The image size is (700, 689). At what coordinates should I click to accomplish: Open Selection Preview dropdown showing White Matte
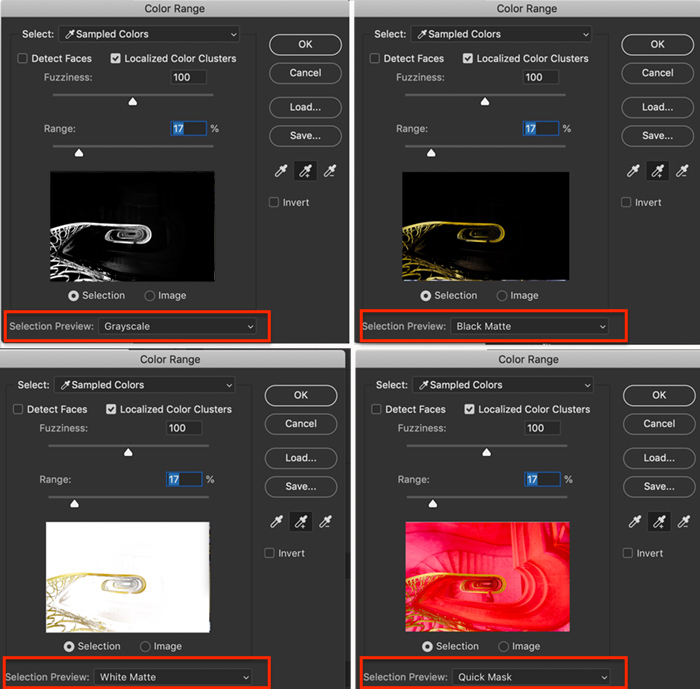pos(173,677)
